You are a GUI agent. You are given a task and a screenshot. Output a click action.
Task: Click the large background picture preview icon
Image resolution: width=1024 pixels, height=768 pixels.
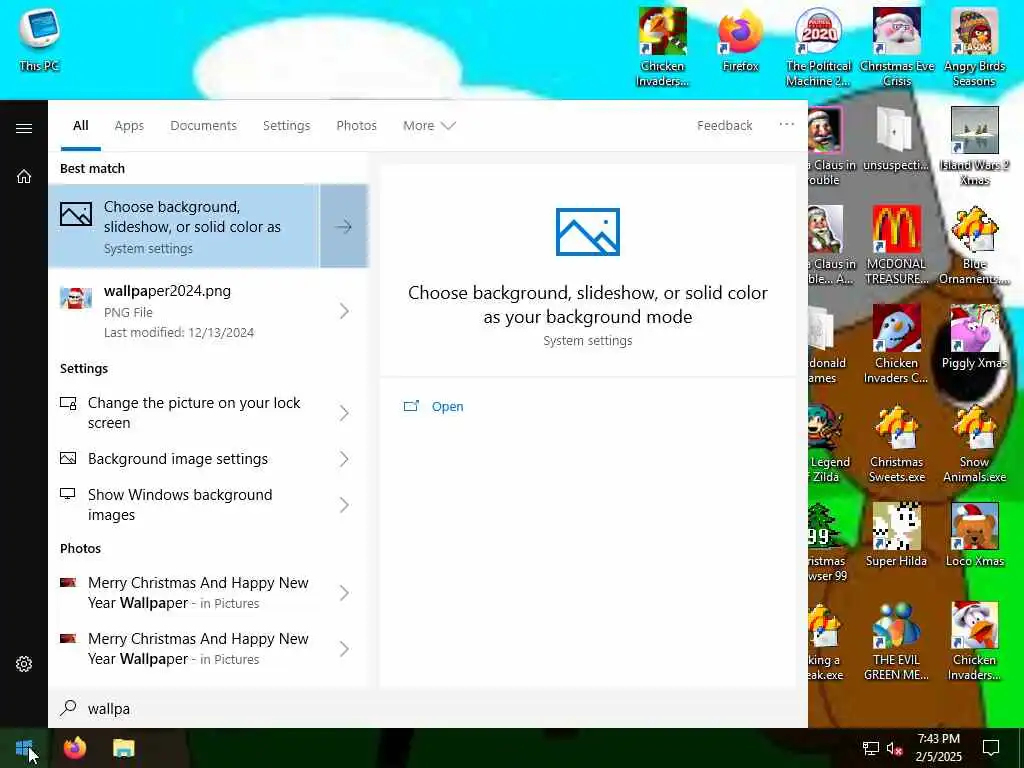588,232
